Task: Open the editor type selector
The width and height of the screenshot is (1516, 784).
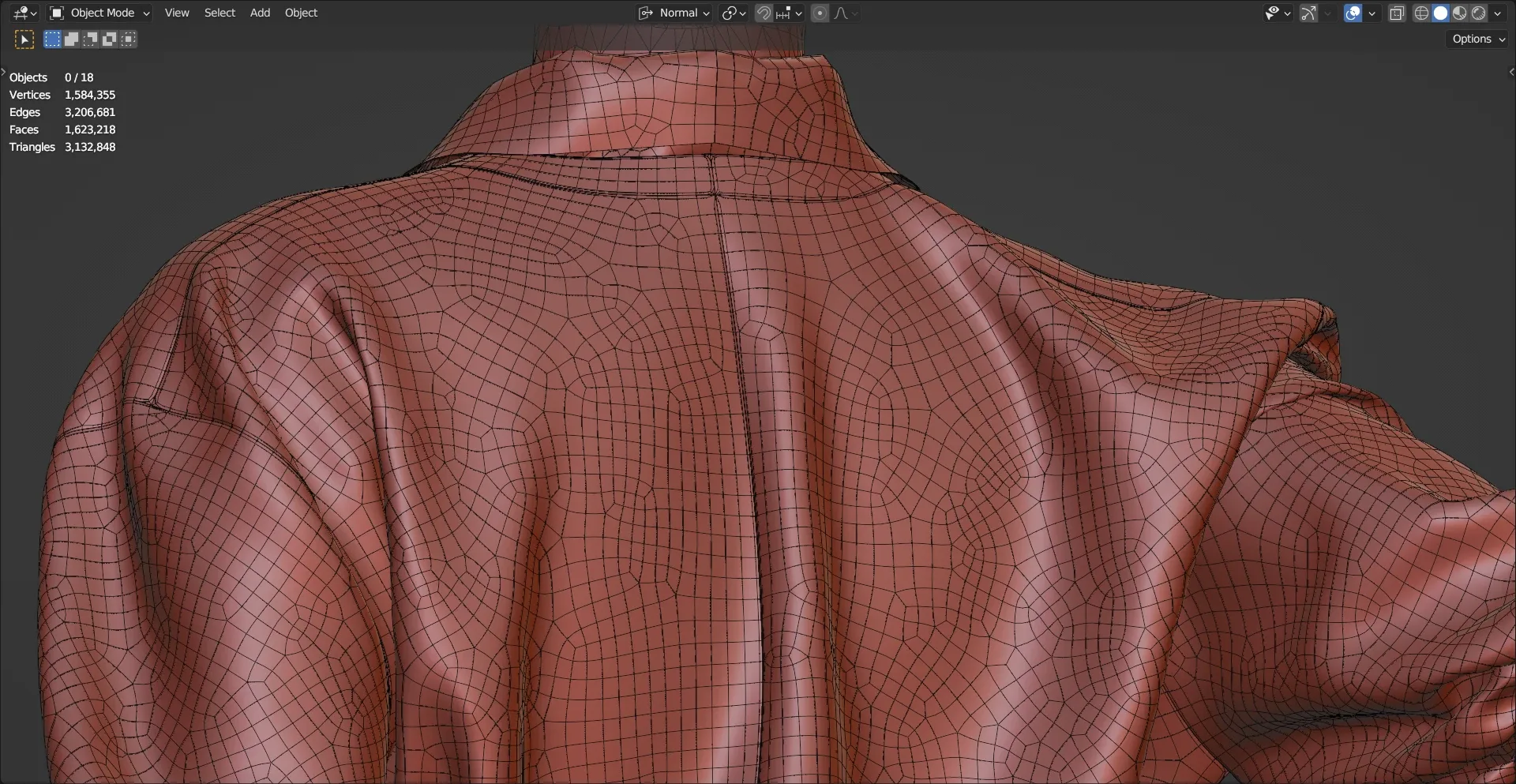Action: point(24,13)
